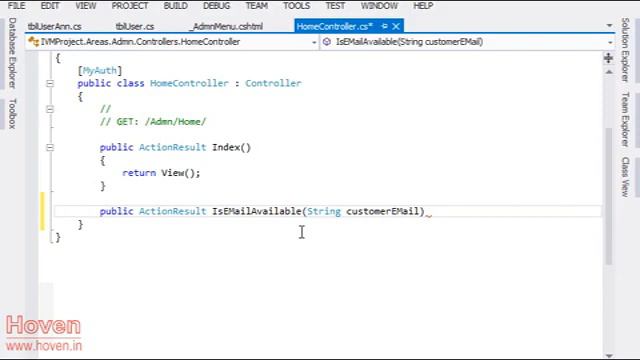The height and width of the screenshot is (360, 640).
Task: Click the Index() method name
Action: [231, 147]
